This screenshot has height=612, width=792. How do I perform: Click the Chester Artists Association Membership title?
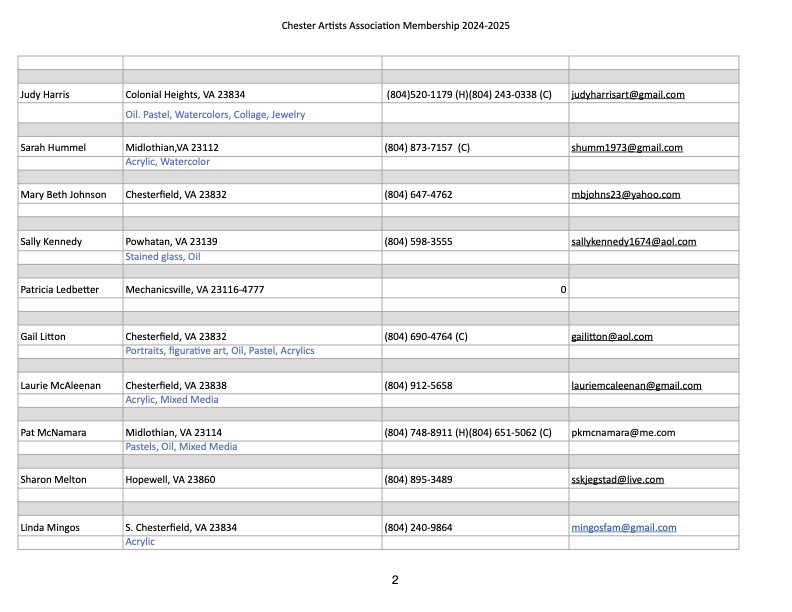pos(395,24)
